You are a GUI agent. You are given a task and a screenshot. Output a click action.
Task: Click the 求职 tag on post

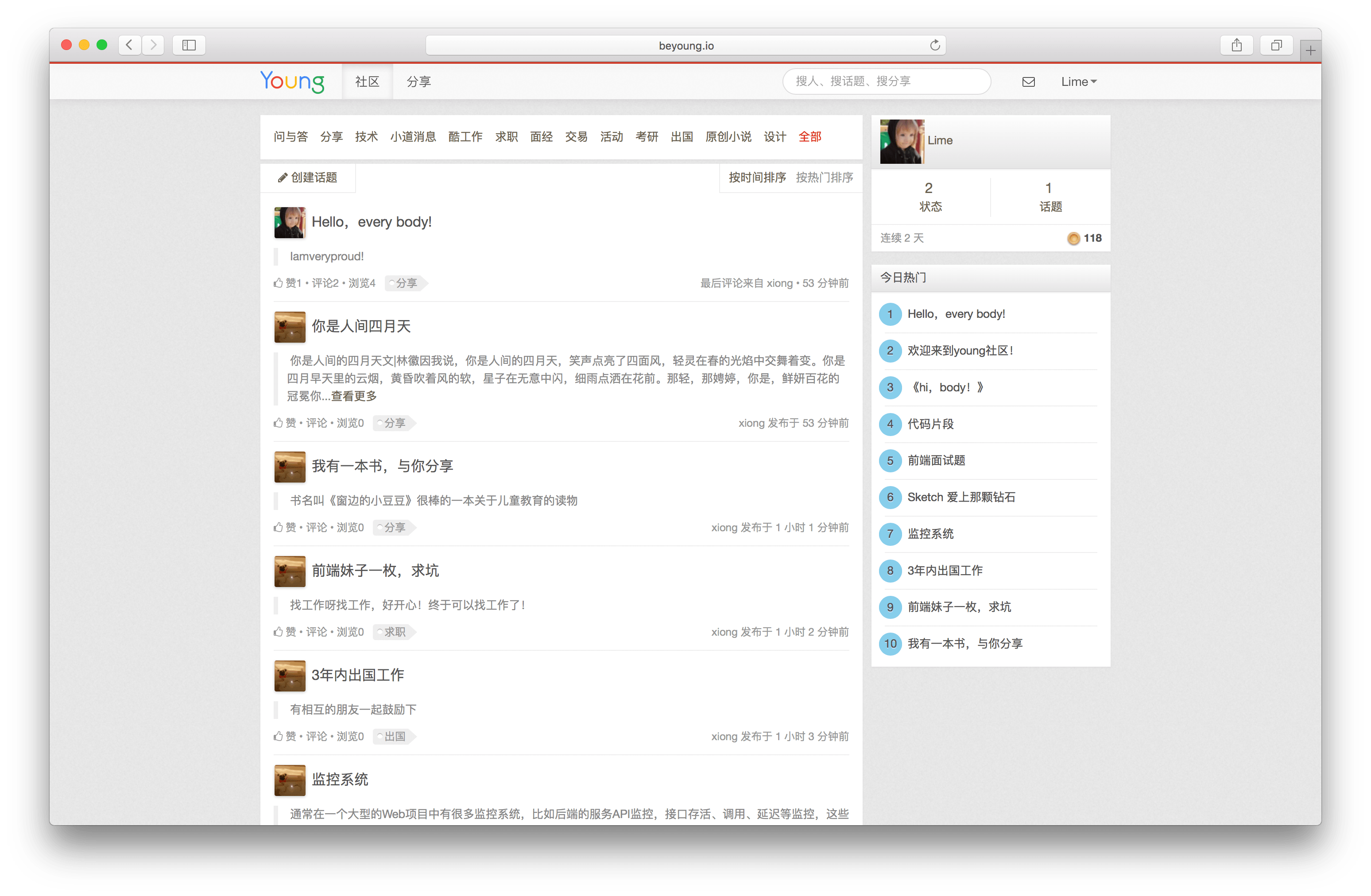395,632
